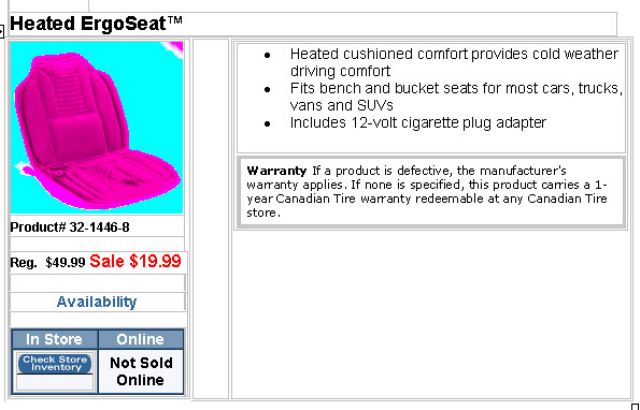The height and width of the screenshot is (410, 640).
Task: Click the Sale $19.99 price text
Action: 135,262
